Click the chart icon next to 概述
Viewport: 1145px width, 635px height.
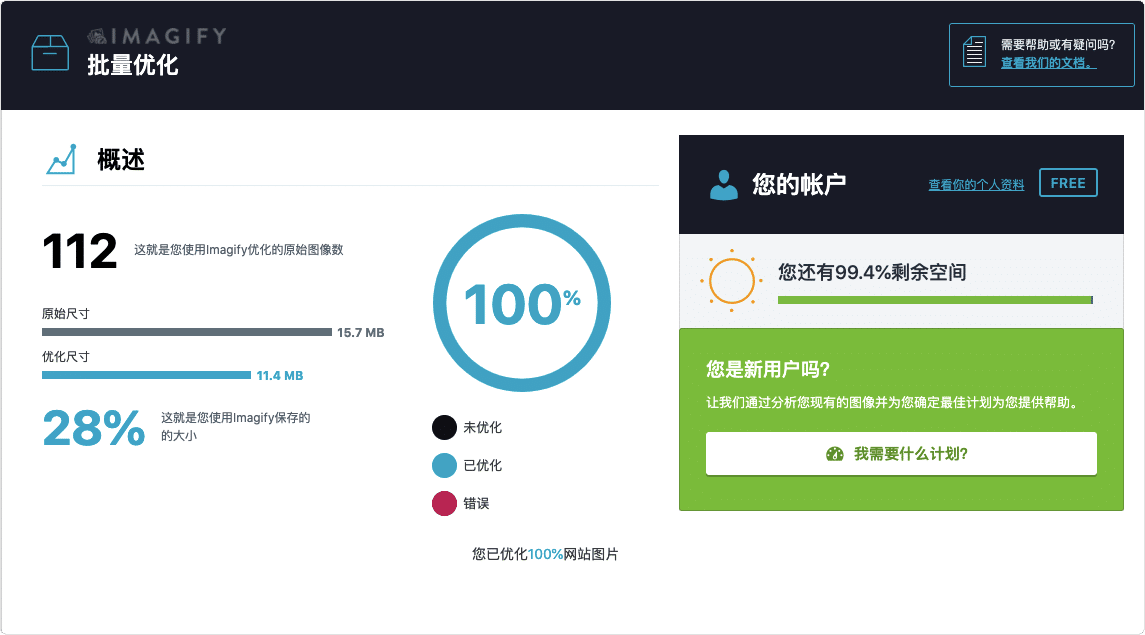[x=61, y=159]
